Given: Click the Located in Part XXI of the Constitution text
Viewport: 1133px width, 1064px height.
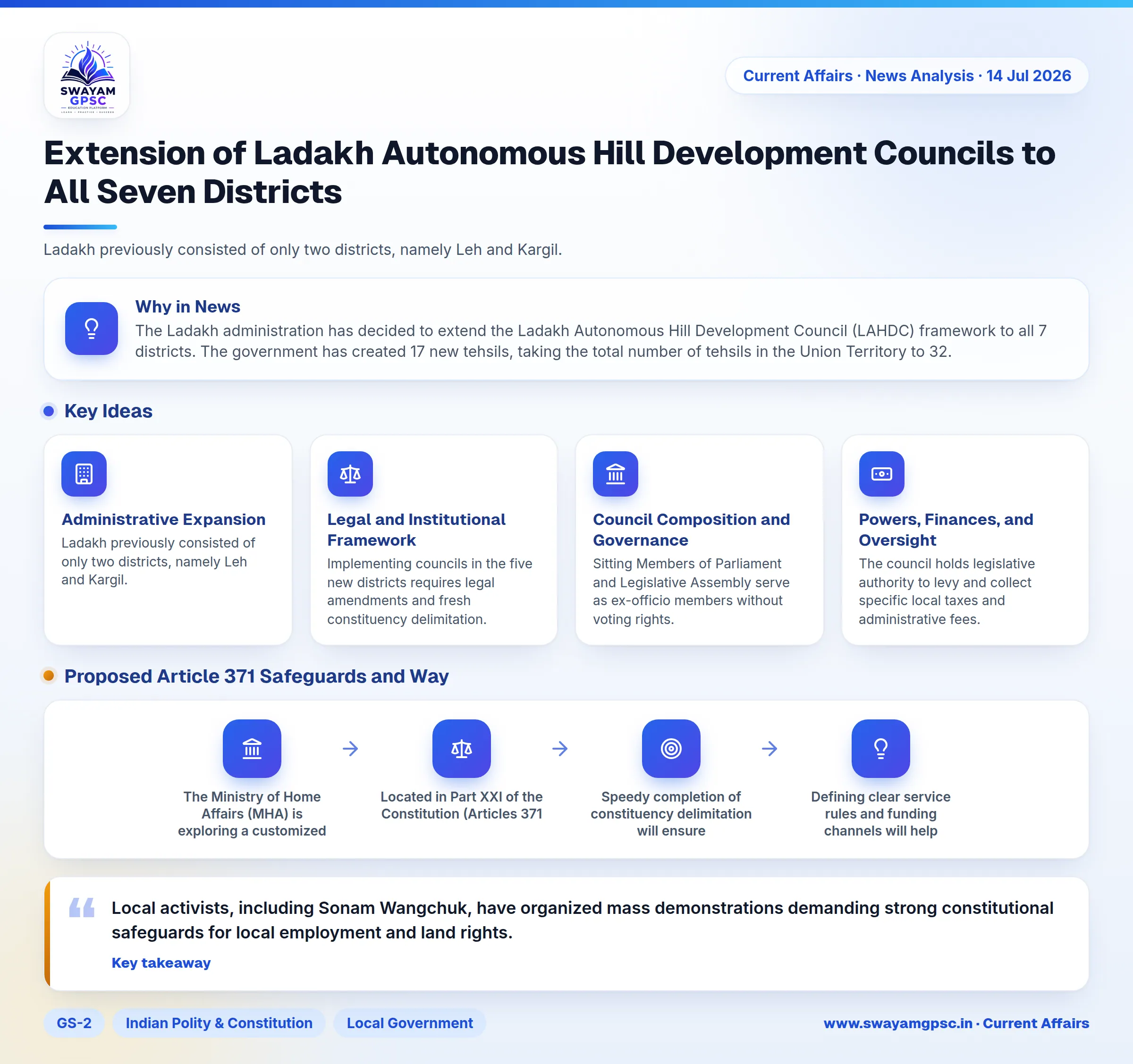Looking at the screenshot, I should point(462,805).
